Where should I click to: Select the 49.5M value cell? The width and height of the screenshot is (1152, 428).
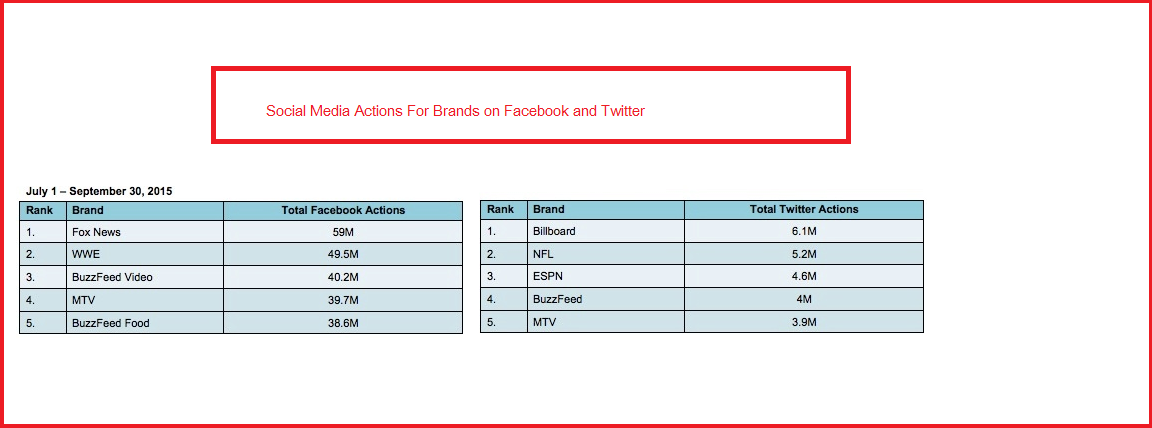(x=343, y=255)
